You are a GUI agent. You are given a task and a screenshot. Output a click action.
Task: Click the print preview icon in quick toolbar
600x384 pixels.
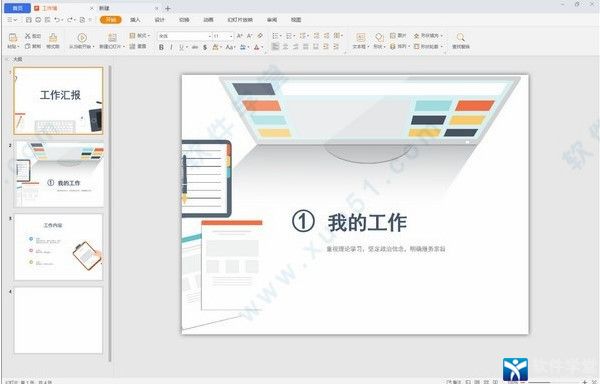coord(82,20)
